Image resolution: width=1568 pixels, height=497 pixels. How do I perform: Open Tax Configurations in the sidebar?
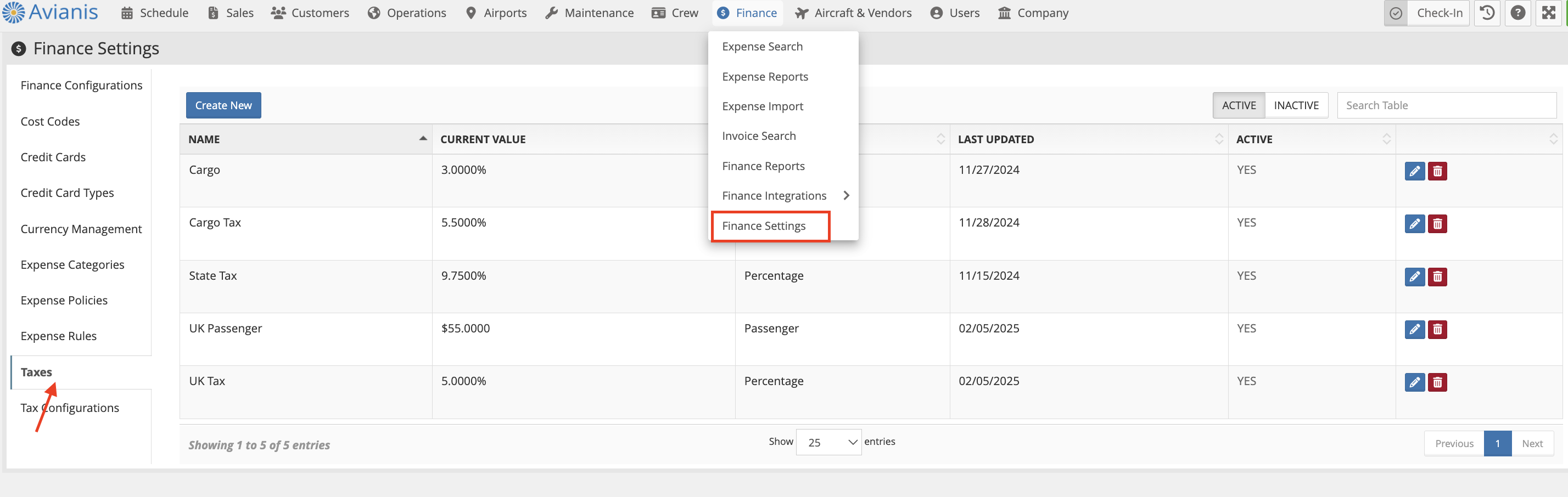[x=70, y=408]
